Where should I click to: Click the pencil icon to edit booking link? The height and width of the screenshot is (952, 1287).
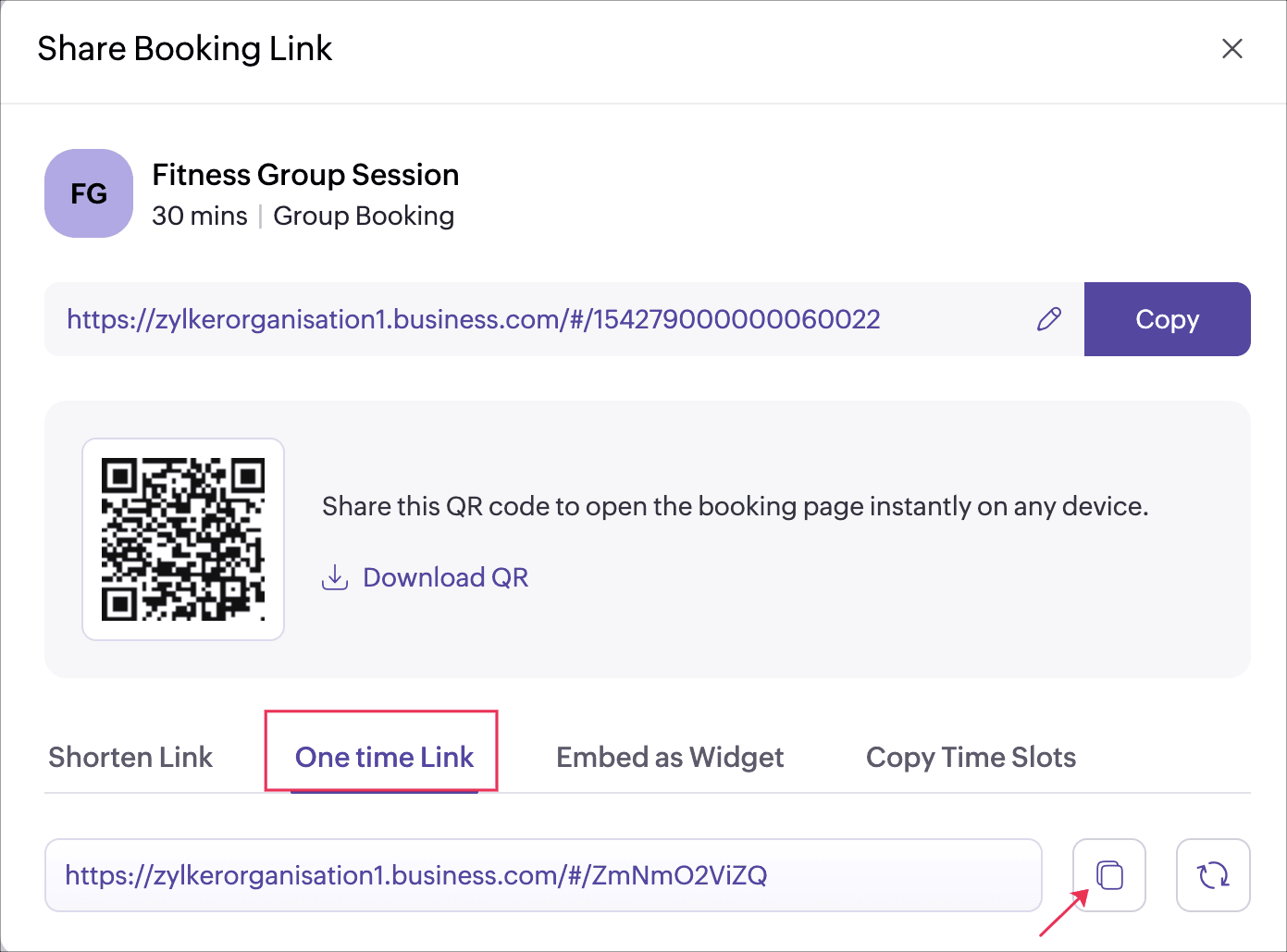click(1048, 320)
